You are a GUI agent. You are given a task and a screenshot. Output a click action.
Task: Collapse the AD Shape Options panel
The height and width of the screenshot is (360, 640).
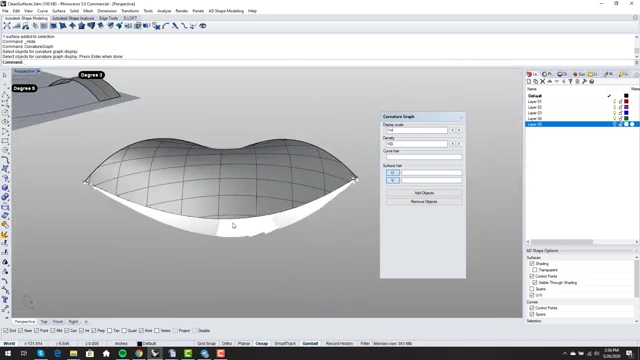[636, 251]
